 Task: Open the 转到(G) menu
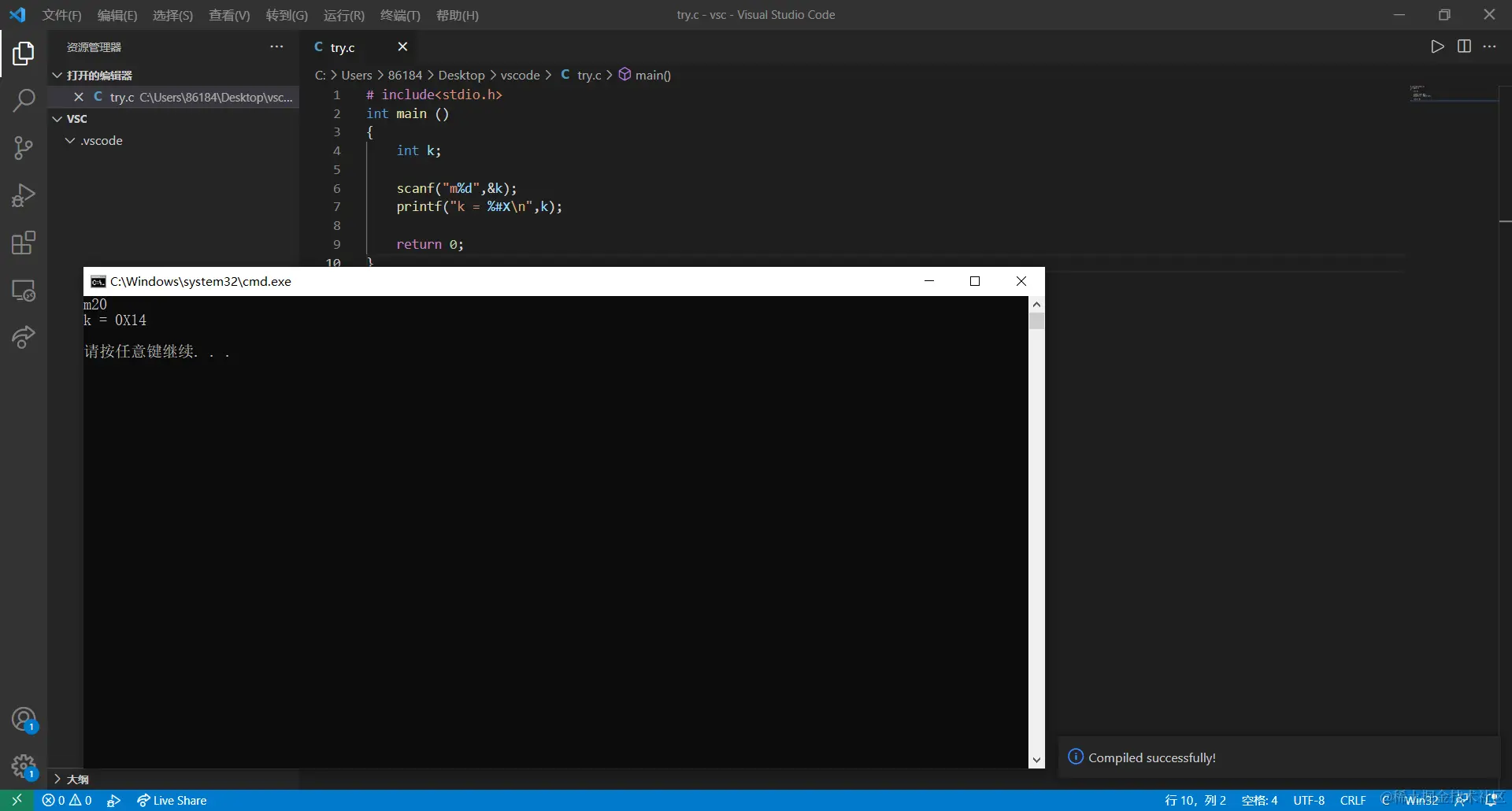(287, 15)
